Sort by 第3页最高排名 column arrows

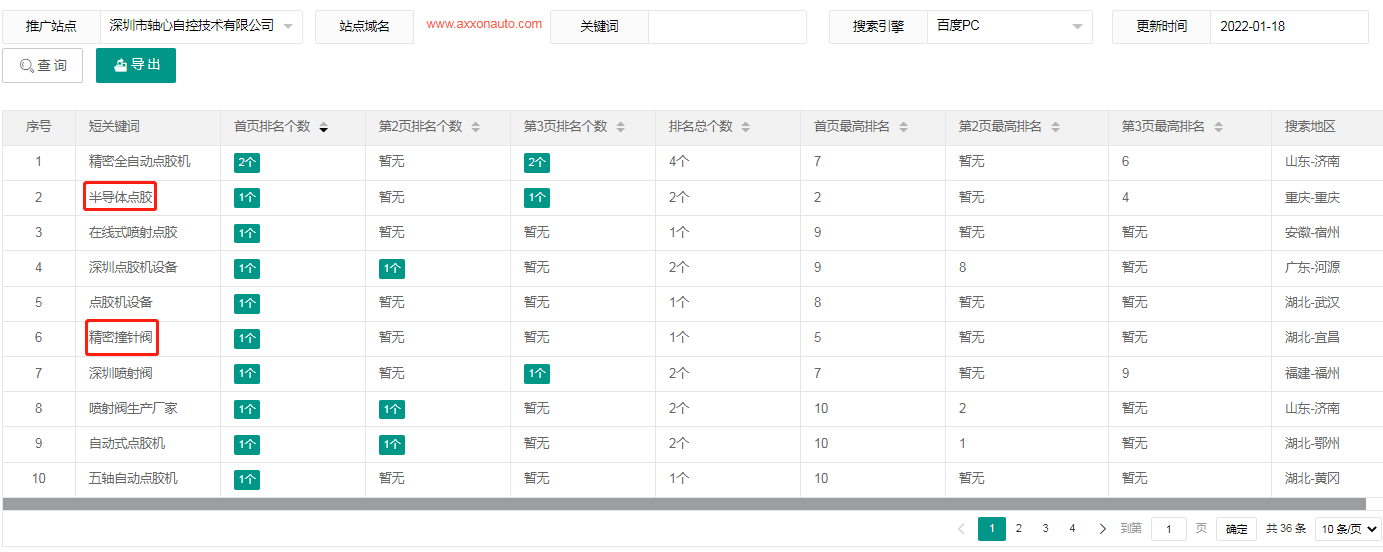point(1219,128)
